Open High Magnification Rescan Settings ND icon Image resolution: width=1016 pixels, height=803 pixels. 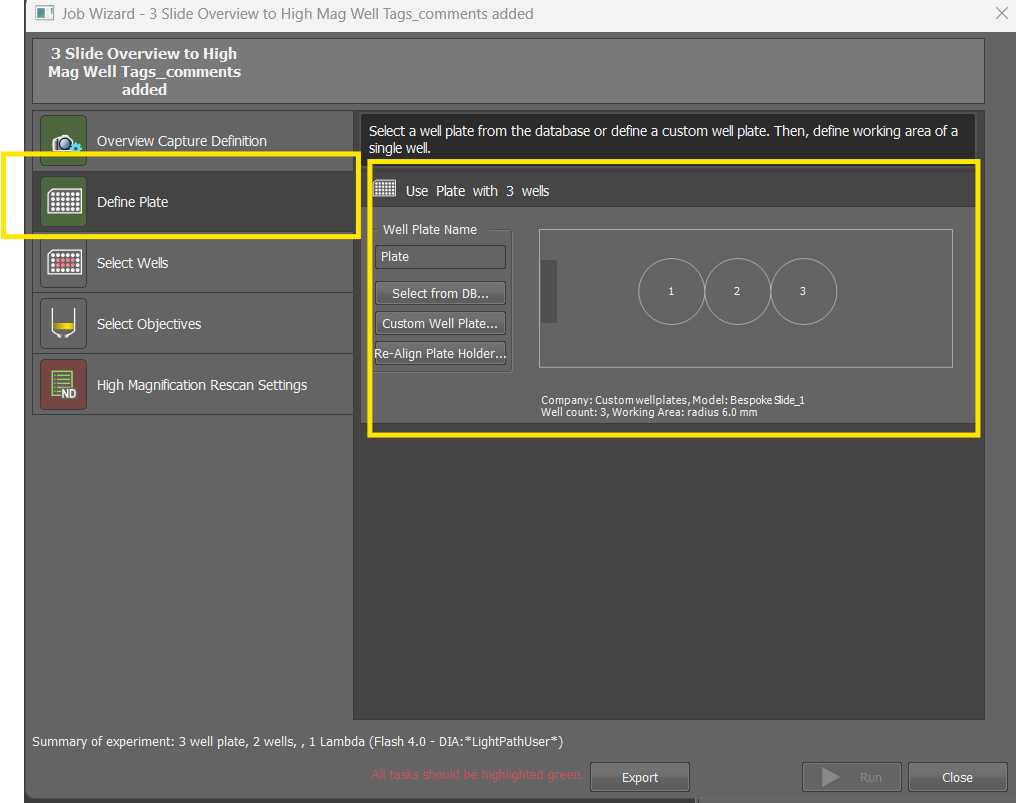(64, 385)
